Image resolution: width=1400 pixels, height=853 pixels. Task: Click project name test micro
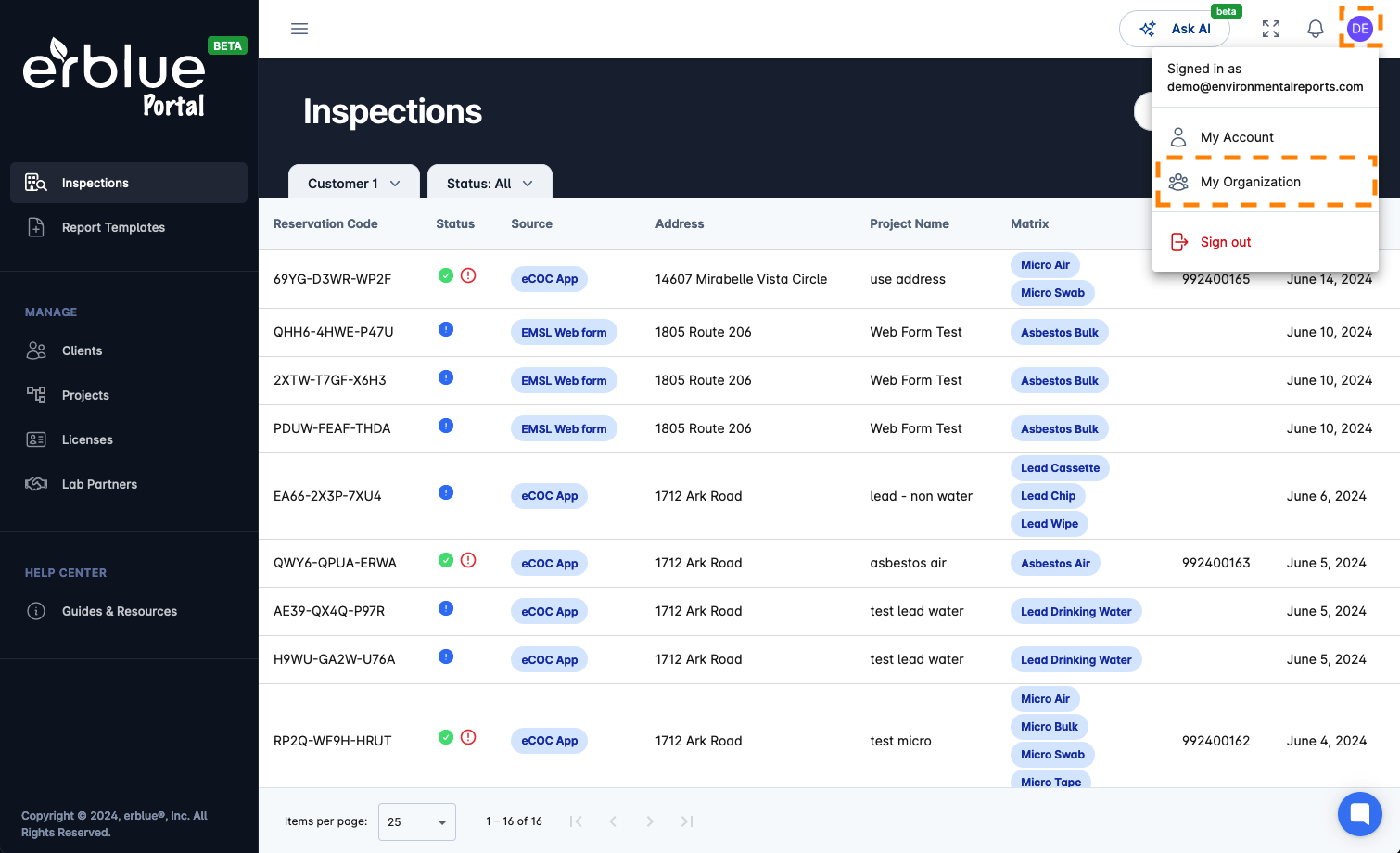901,741
